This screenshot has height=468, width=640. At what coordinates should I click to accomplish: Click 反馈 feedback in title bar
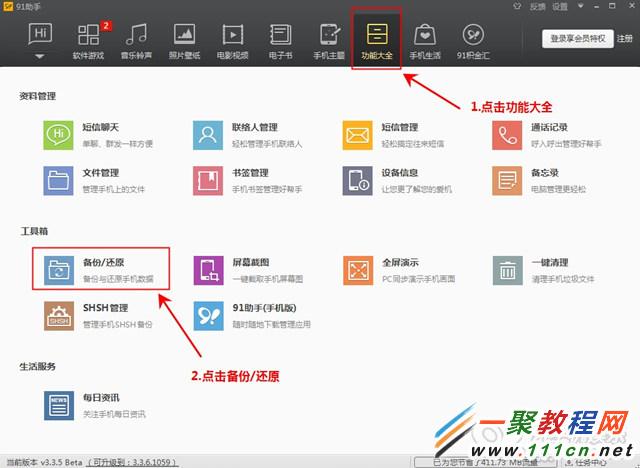point(537,7)
